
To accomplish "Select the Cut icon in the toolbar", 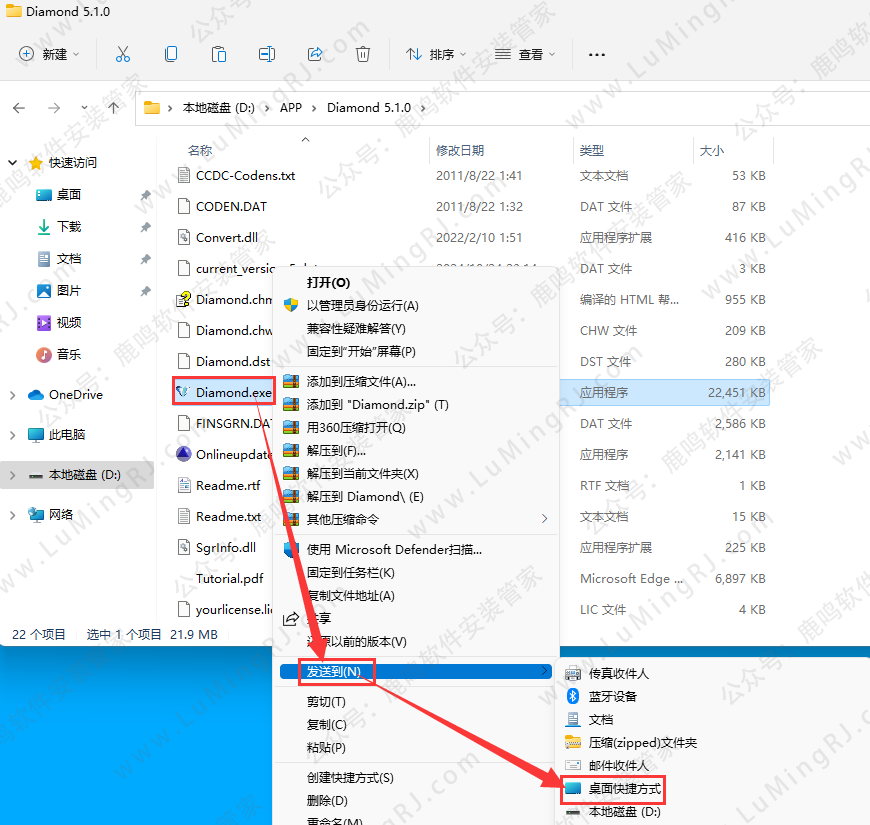I will tap(123, 54).
